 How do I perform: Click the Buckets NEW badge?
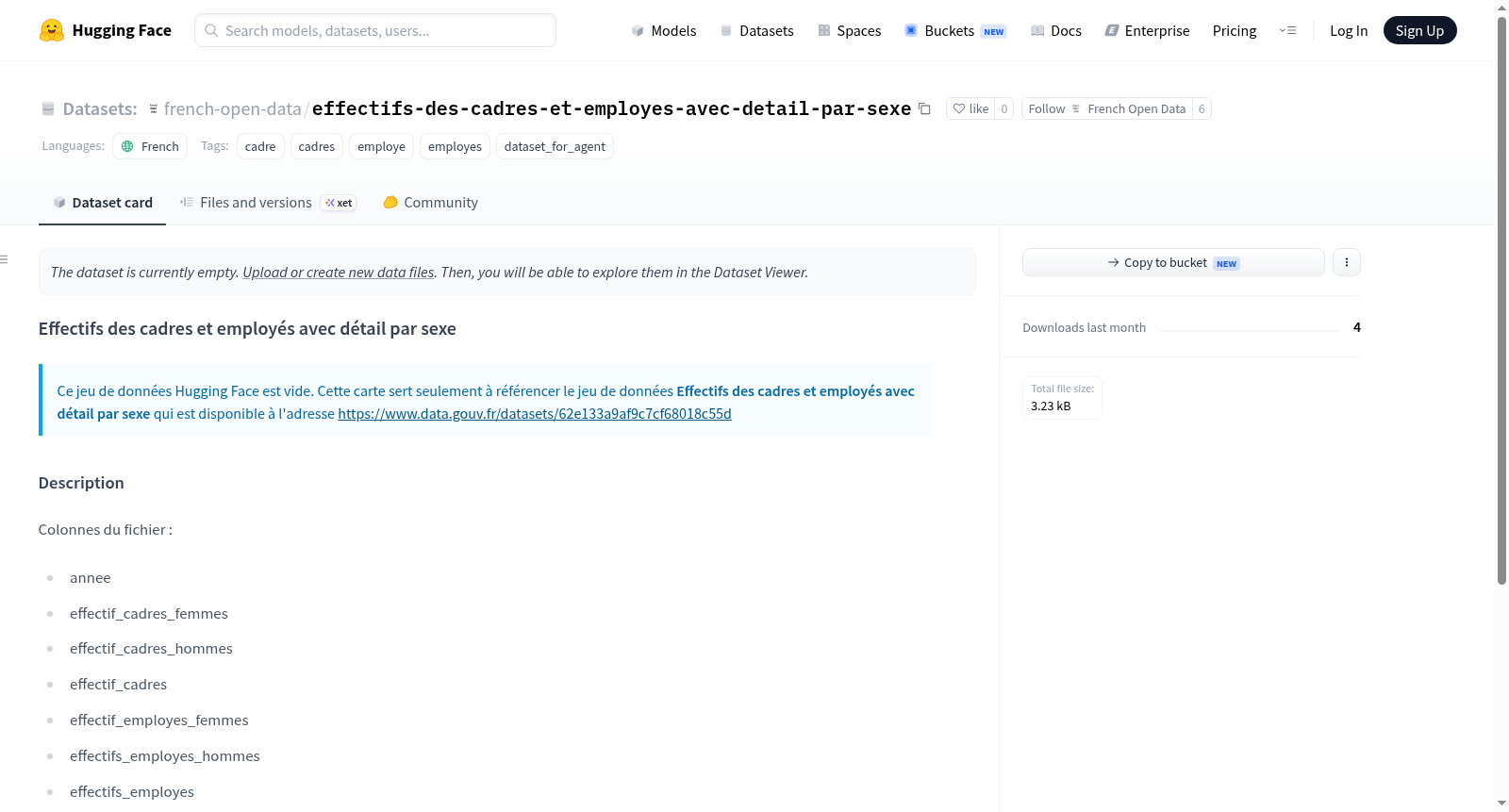pyautogui.click(x=994, y=32)
